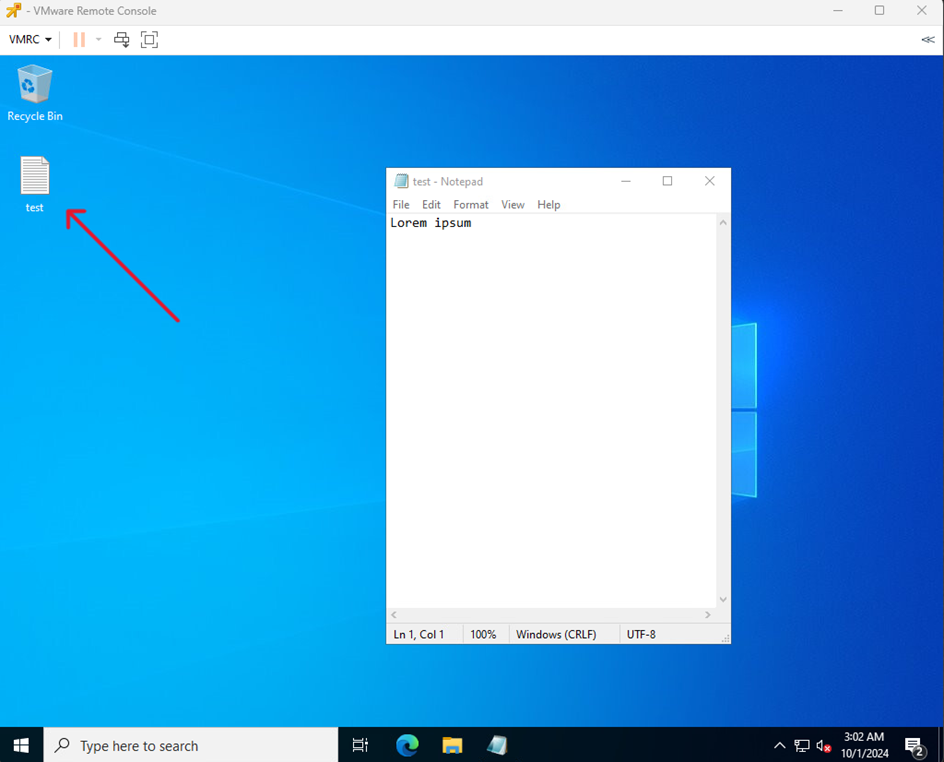The height and width of the screenshot is (762, 944).
Task: Open the VMRC dropdown menu
Action: click(30, 40)
